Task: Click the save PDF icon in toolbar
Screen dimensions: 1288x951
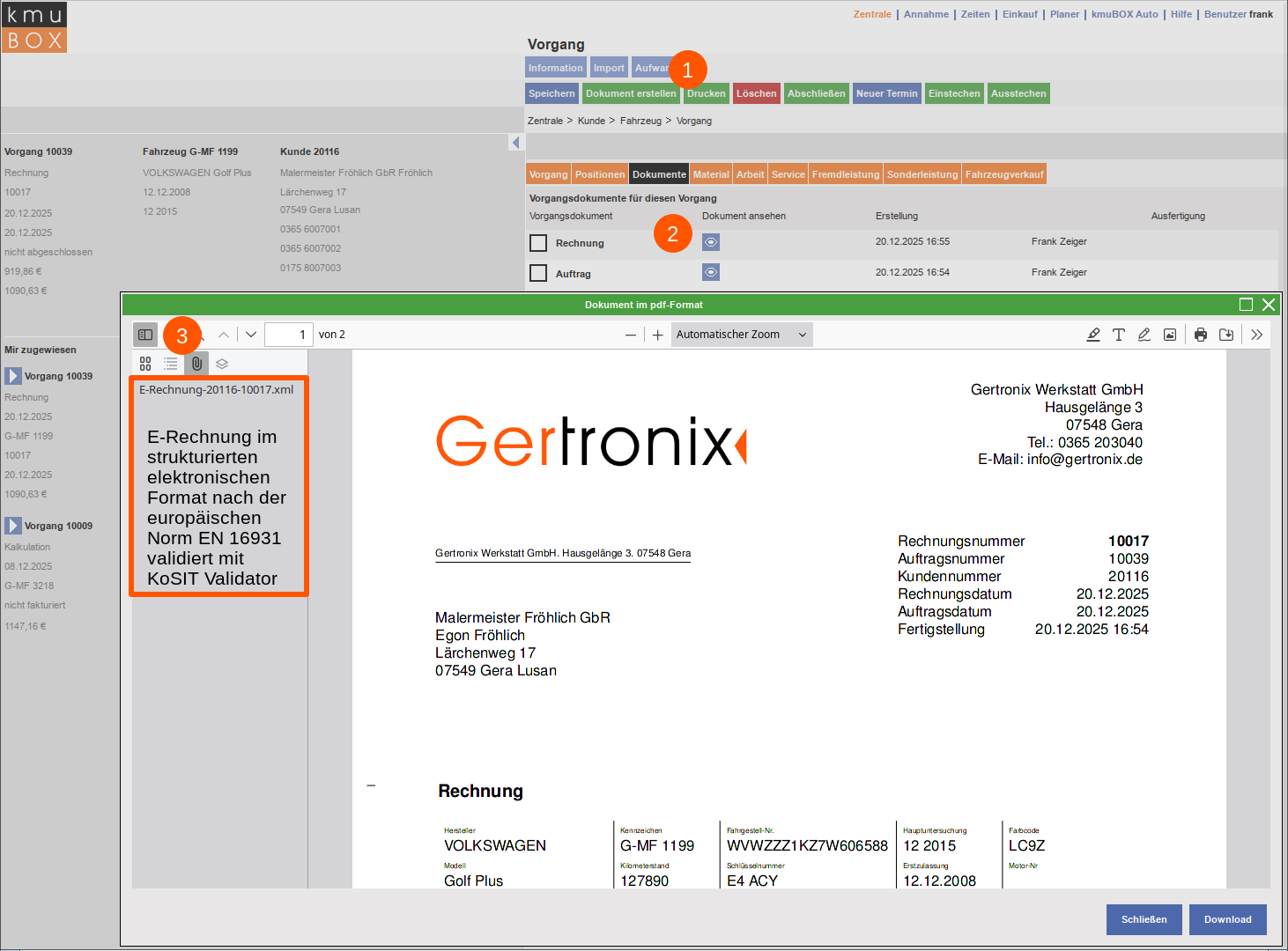Action: point(1226,335)
